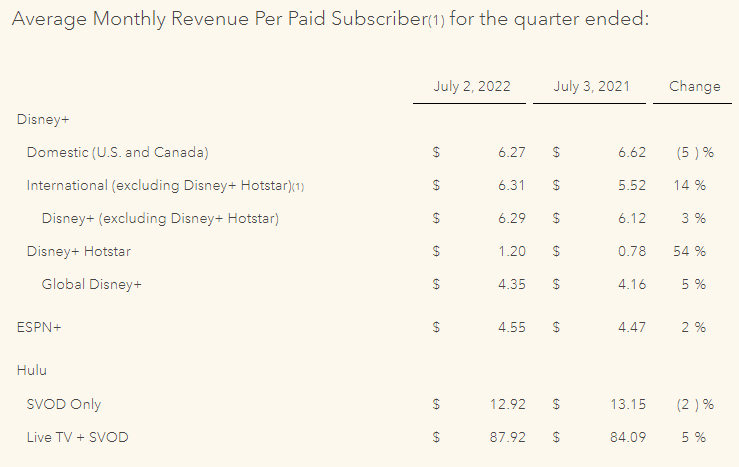
Task: Click the 6.27 Domestic value
Action: 512,152
